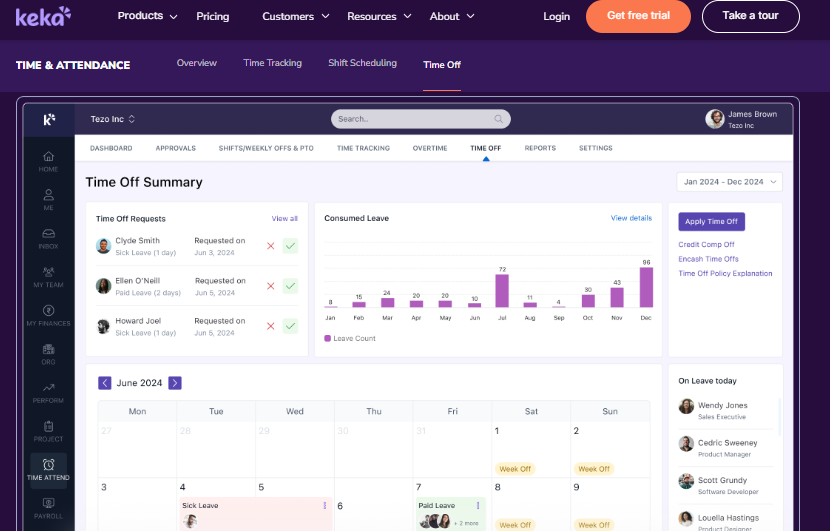Screen dimensions: 830x531
Task: Click the Keka logo
Action: click(x=43, y=17)
